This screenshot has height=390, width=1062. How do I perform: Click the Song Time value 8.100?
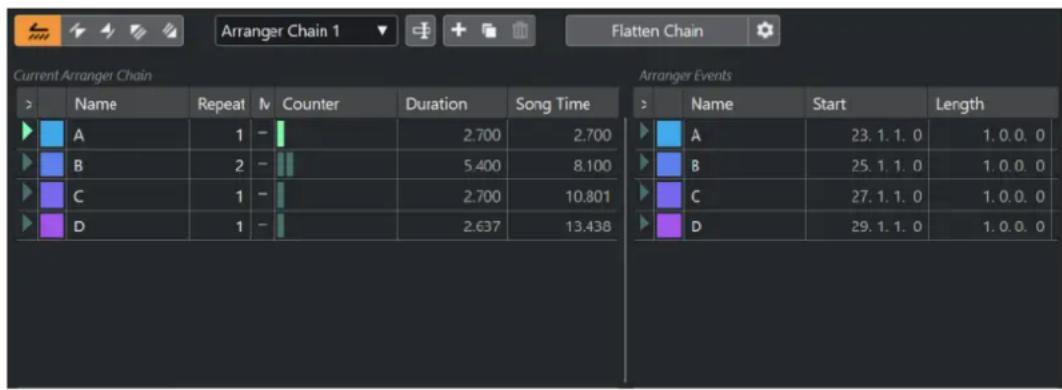point(591,166)
